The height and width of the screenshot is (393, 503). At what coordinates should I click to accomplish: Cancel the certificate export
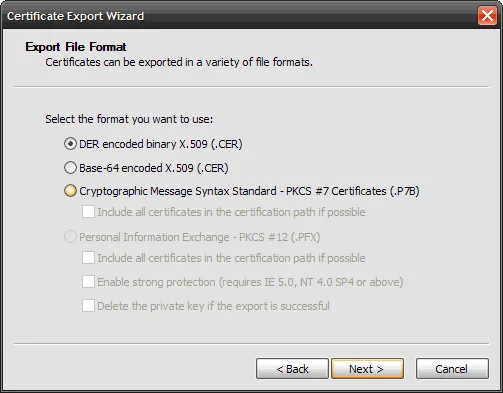[x=452, y=369]
